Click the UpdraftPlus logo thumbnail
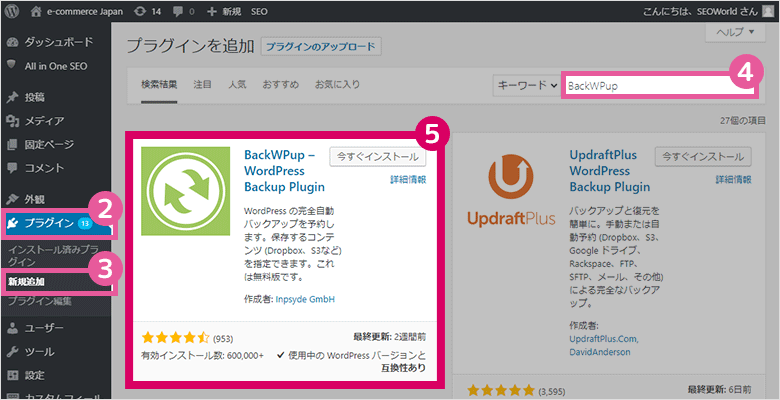 pyautogui.click(x=511, y=191)
